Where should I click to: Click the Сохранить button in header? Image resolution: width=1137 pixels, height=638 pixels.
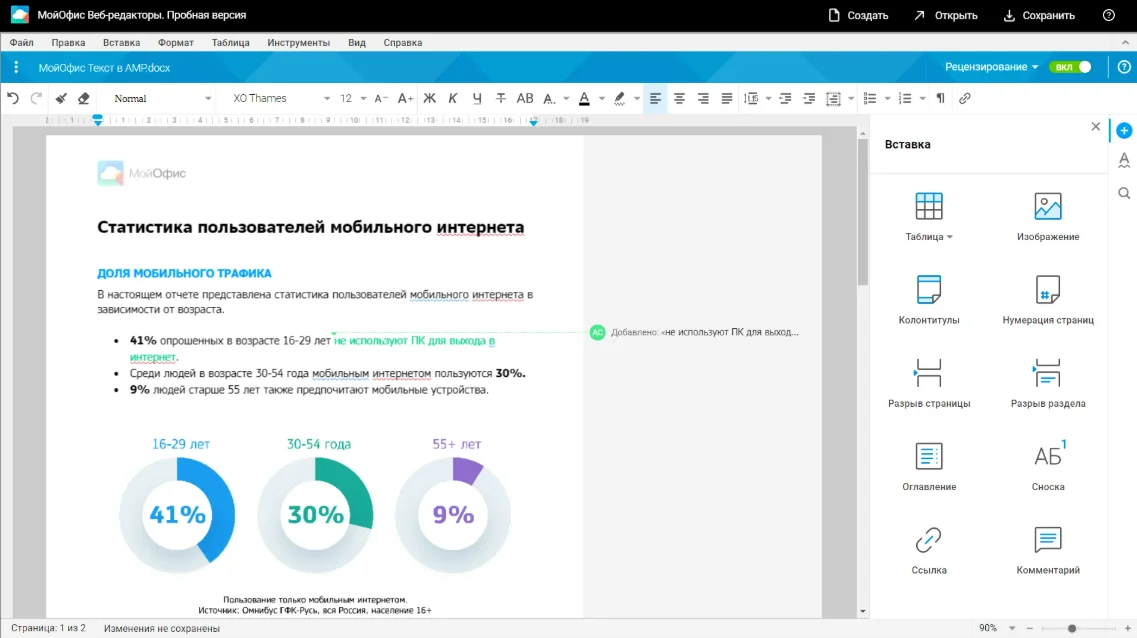coord(1038,15)
